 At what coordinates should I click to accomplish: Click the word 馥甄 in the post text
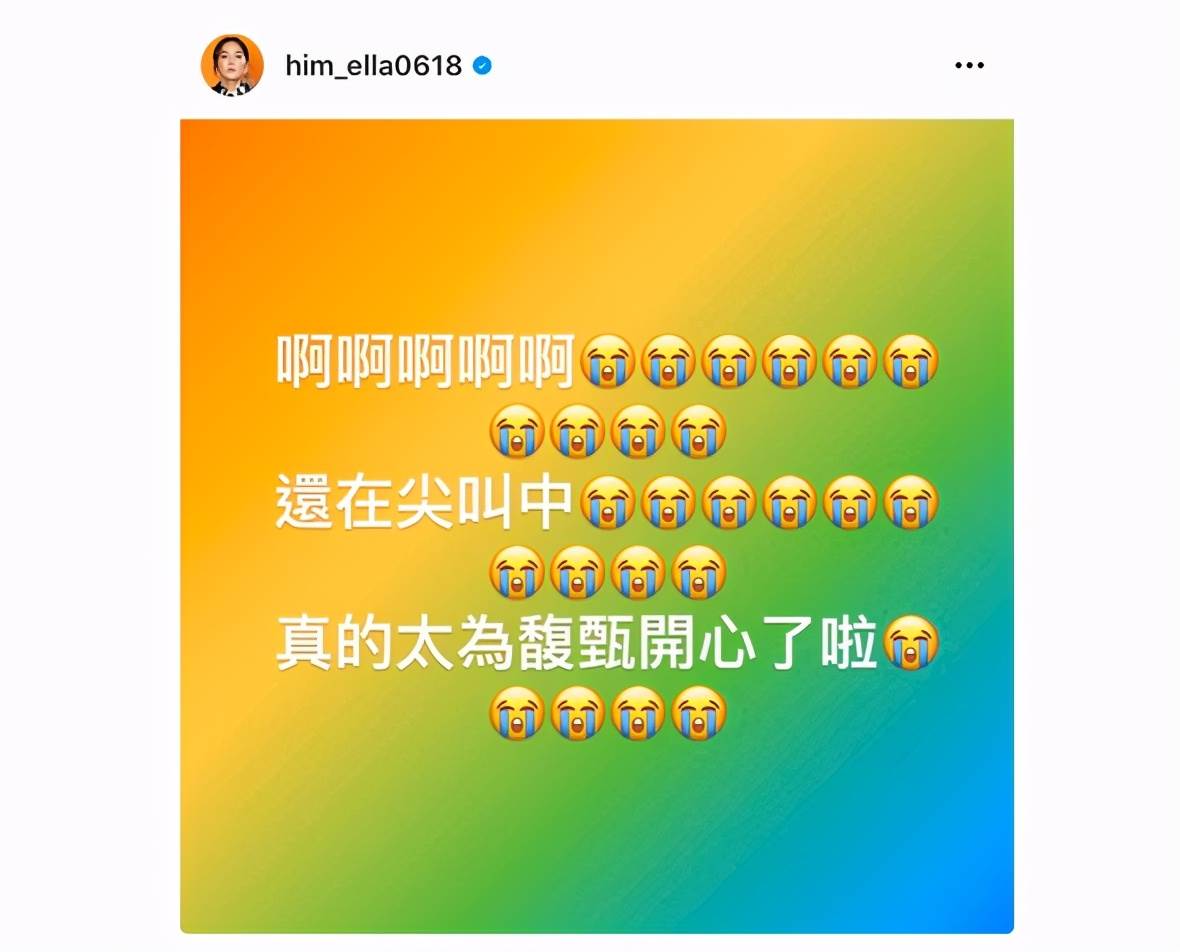[577, 643]
